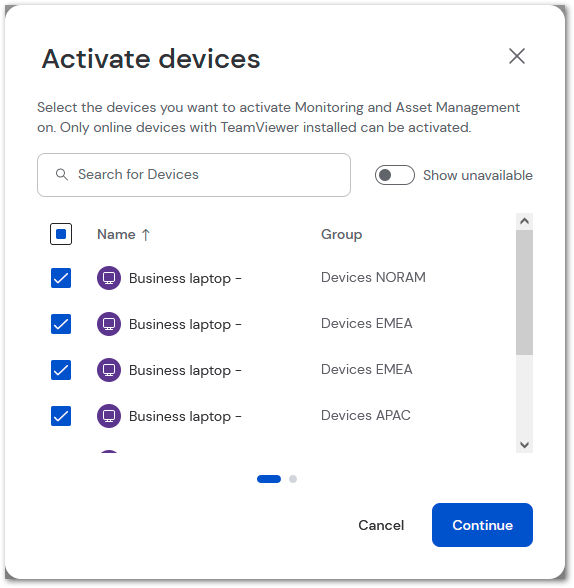This screenshot has width=574, height=588.
Task: Sort by the Group column header
Action: click(x=342, y=234)
